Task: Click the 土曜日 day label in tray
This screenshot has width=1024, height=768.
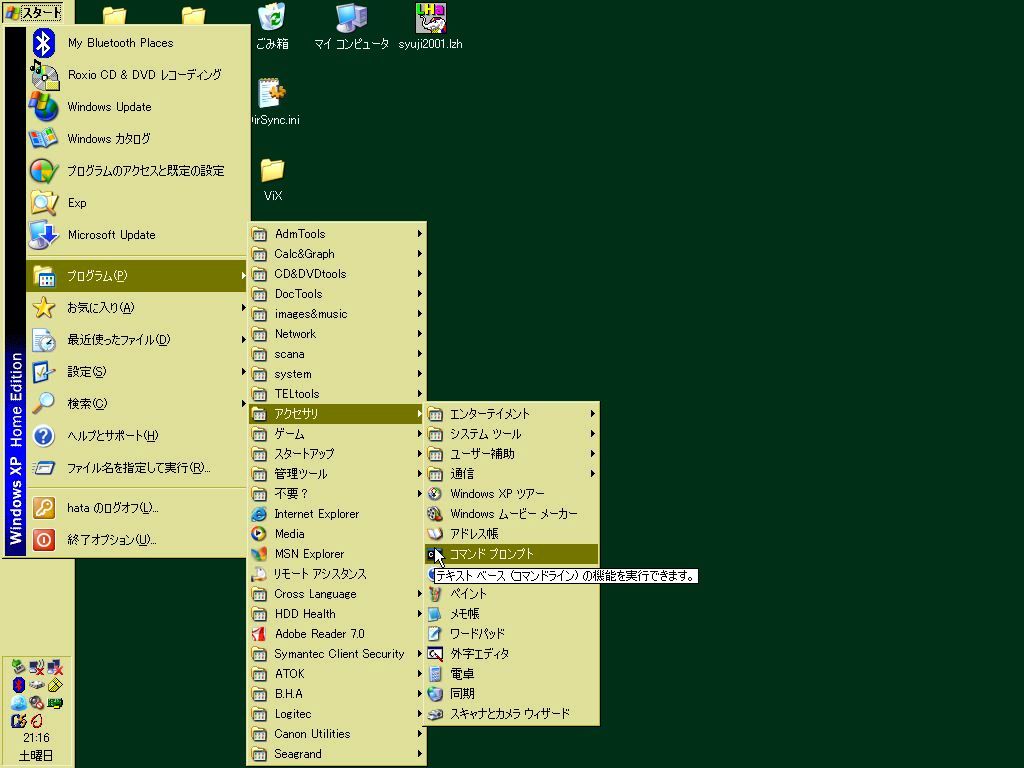Action: click(36, 756)
